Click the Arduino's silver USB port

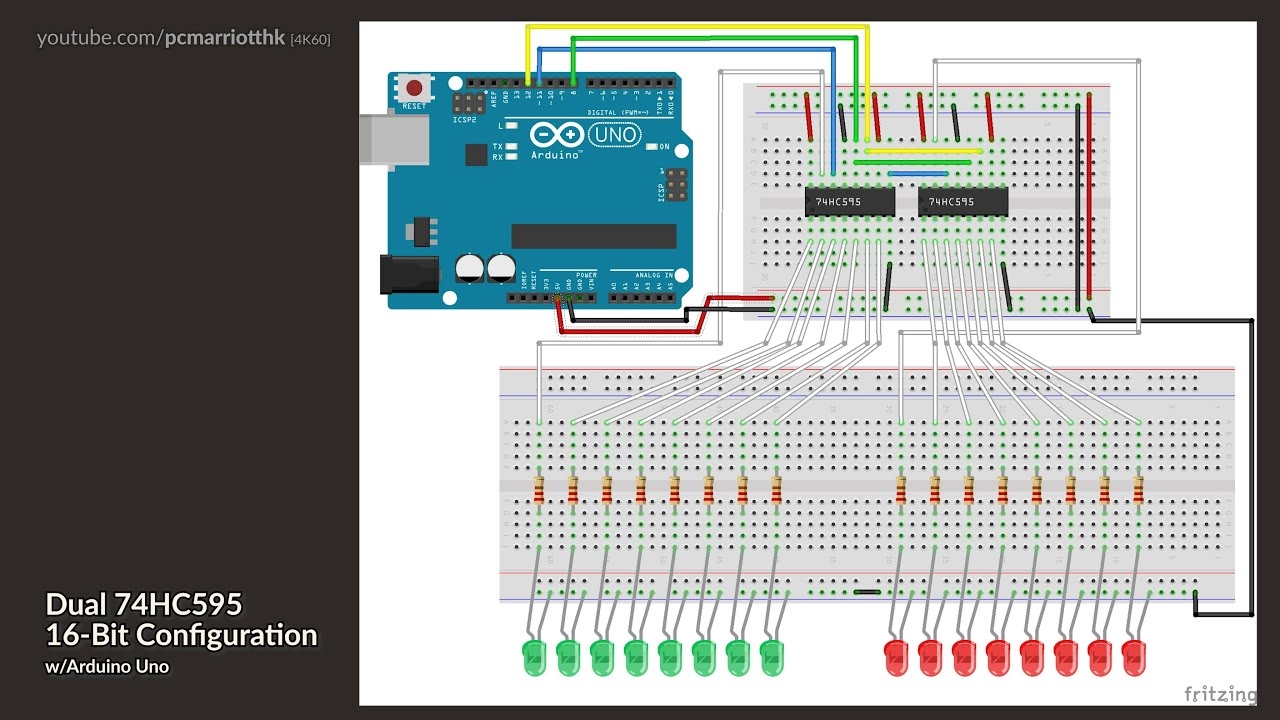[394, 139]
